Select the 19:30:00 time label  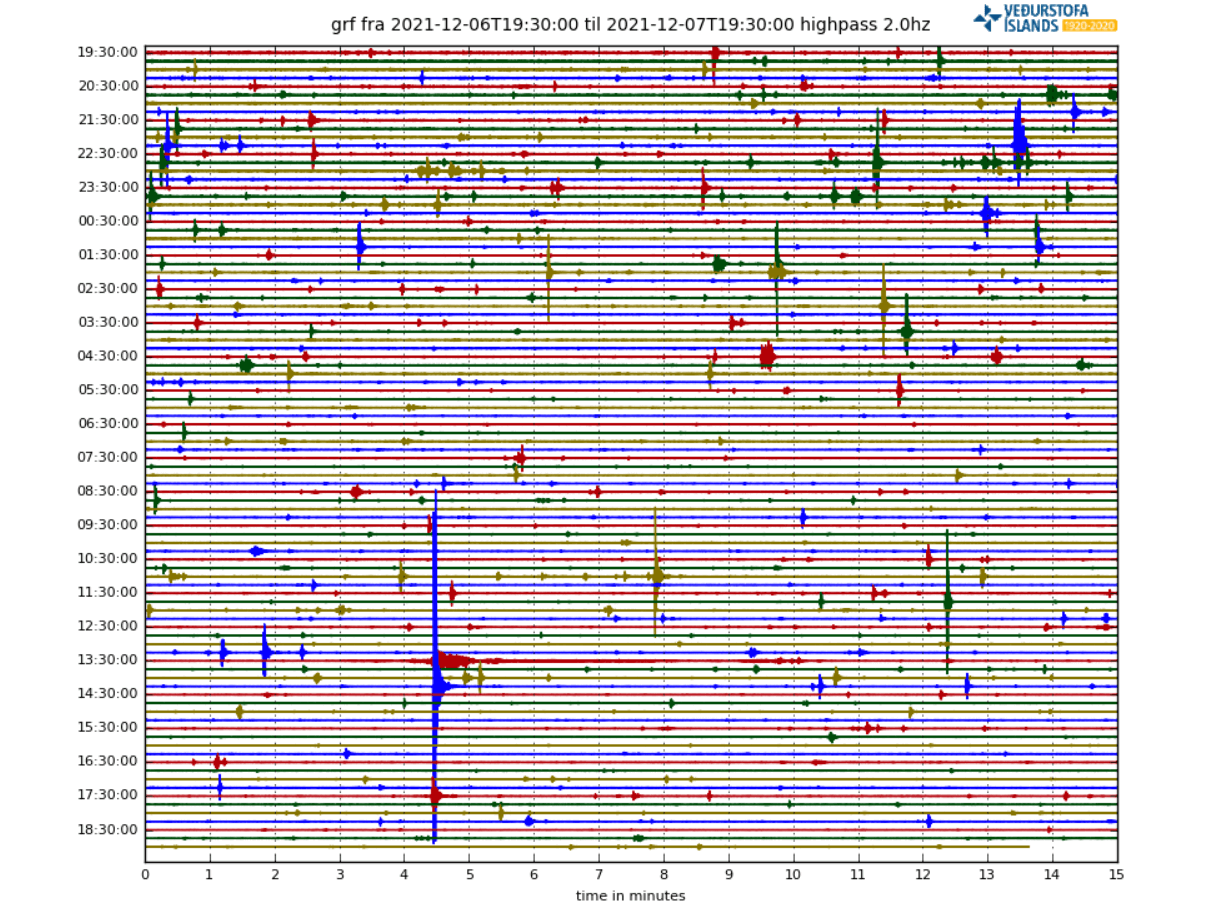pos(108,52)
